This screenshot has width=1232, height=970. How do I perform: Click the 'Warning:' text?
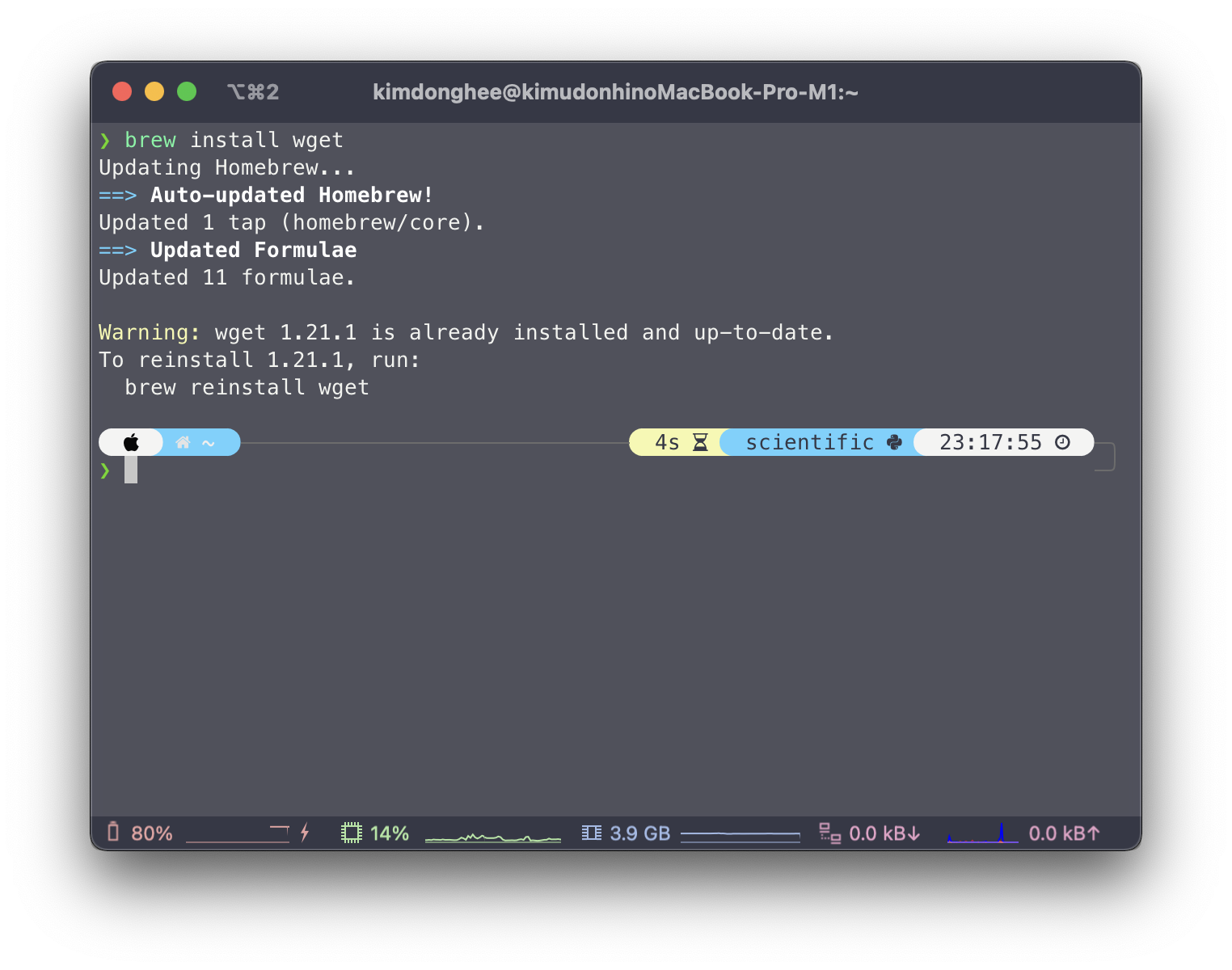(150, 332)
